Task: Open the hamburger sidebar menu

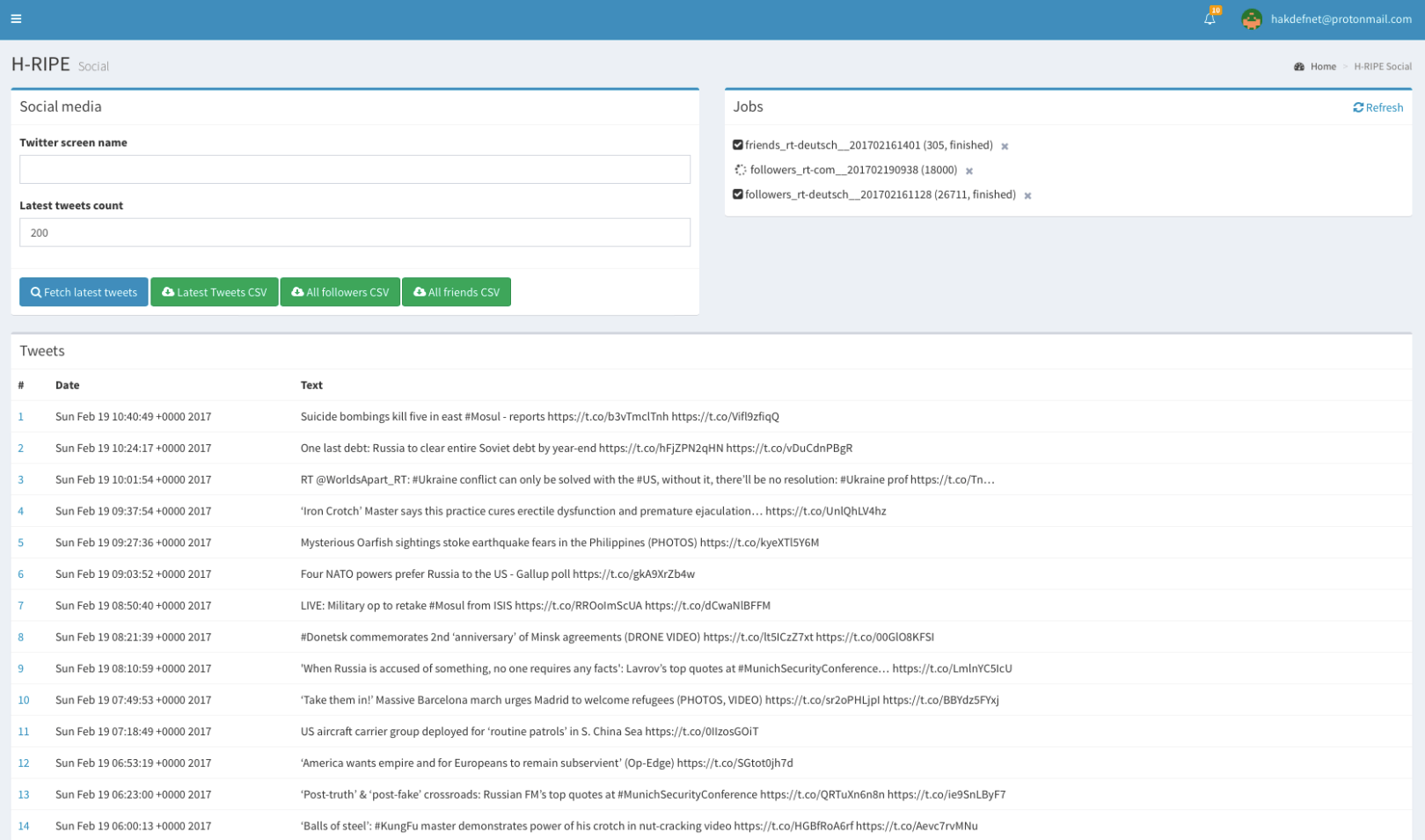Action: [16, 18]
